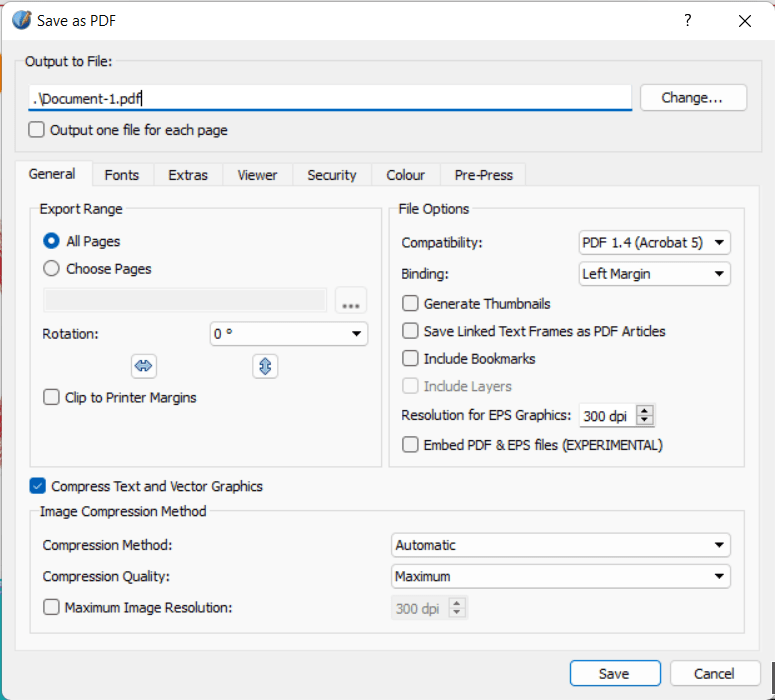Expand the Binding dropdown
The width and height of the screenshot is (775, 700).
tap(655, 274)
